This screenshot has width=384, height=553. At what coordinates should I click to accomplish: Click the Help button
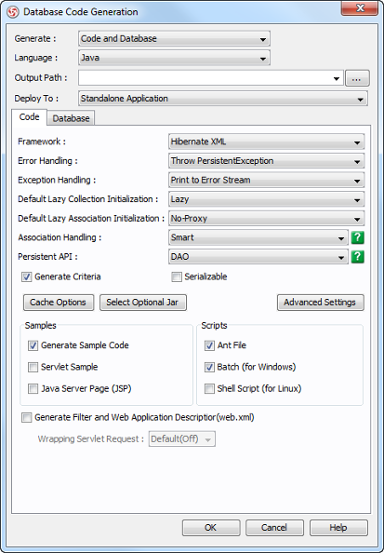pyautogui.click(x=339, y=528)
